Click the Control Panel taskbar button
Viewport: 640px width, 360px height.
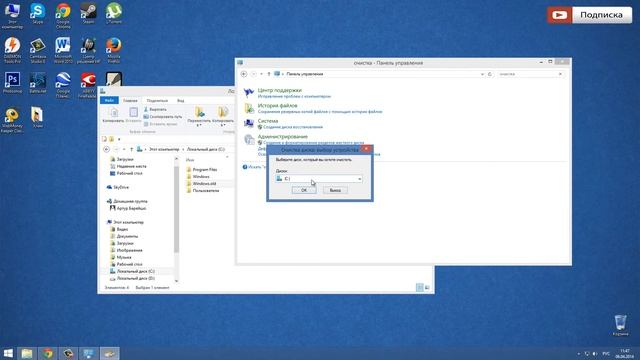pos(89,353)
